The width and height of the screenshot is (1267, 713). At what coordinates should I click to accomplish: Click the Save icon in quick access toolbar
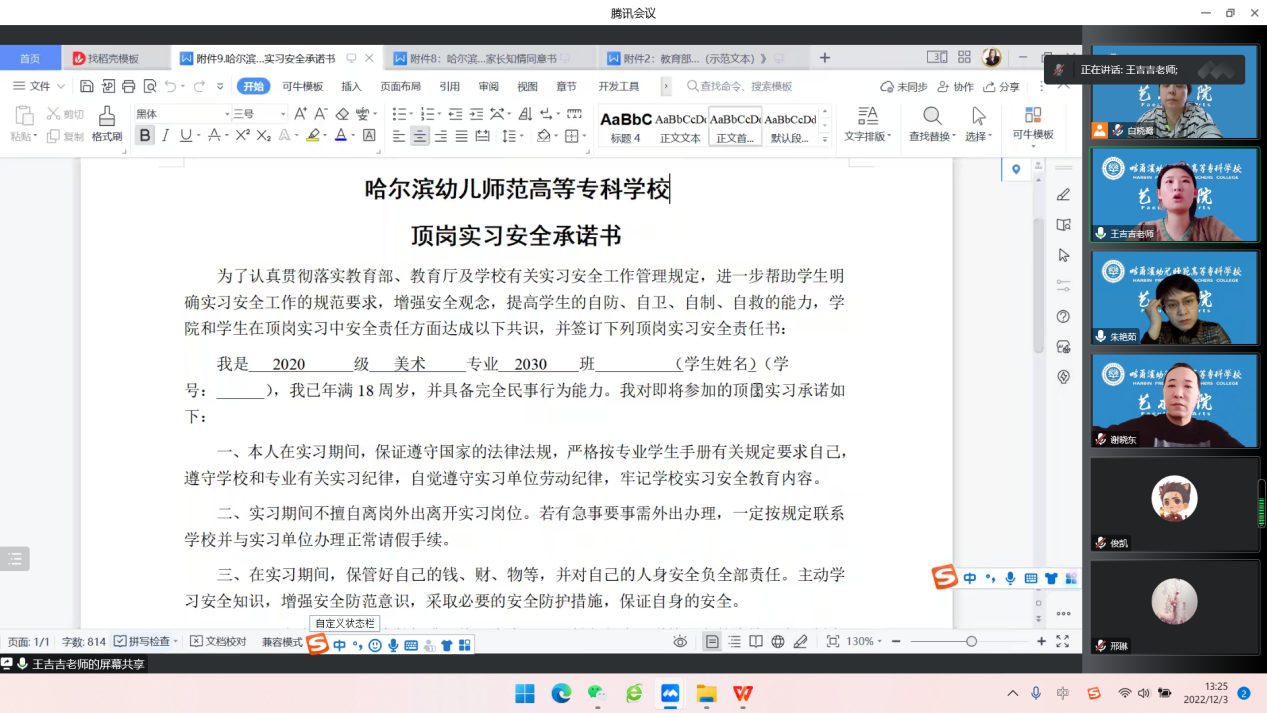pyautogui.click(x=87, y=86)
